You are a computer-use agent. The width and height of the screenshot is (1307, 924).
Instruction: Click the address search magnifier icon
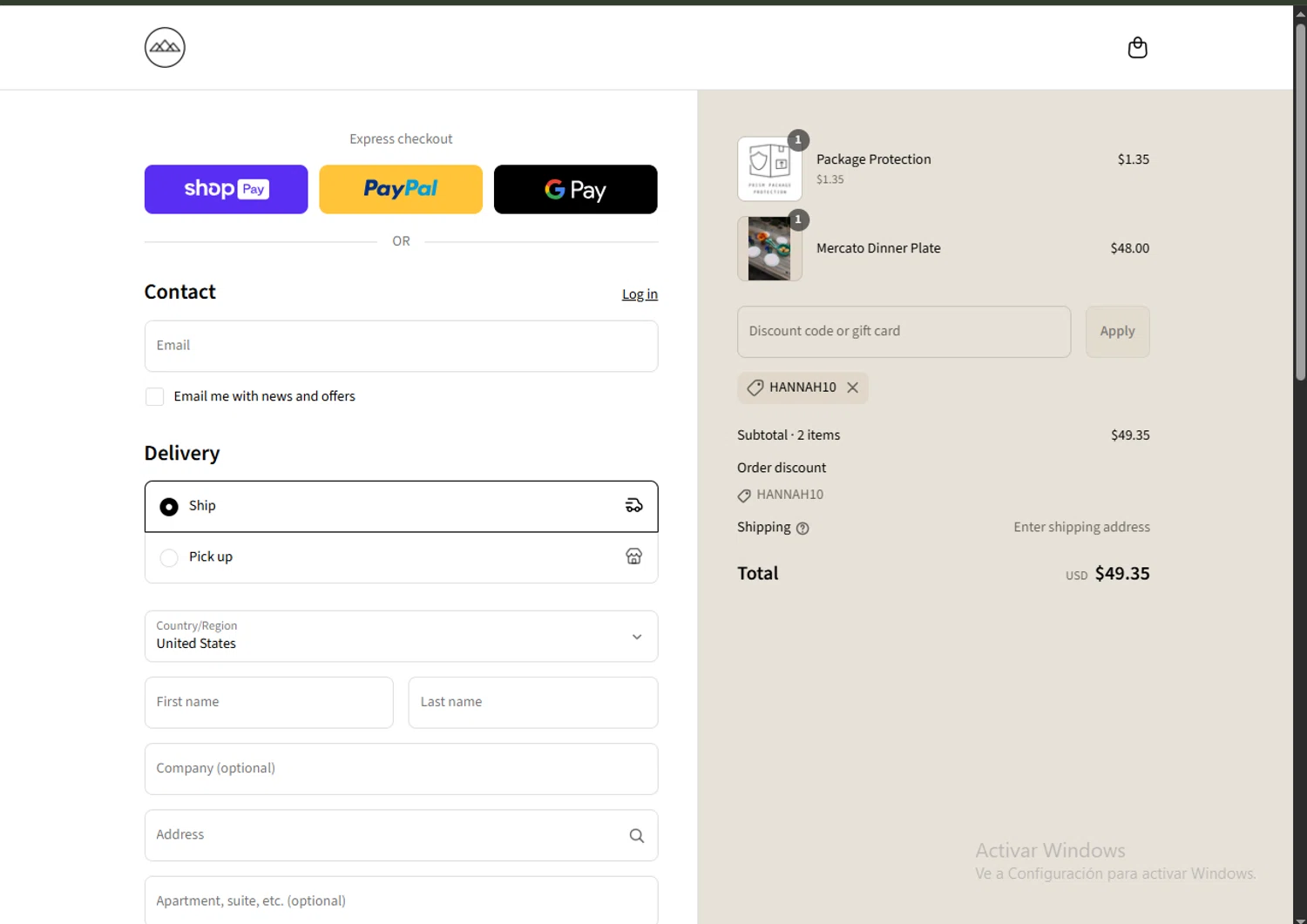tap(637, 835)
